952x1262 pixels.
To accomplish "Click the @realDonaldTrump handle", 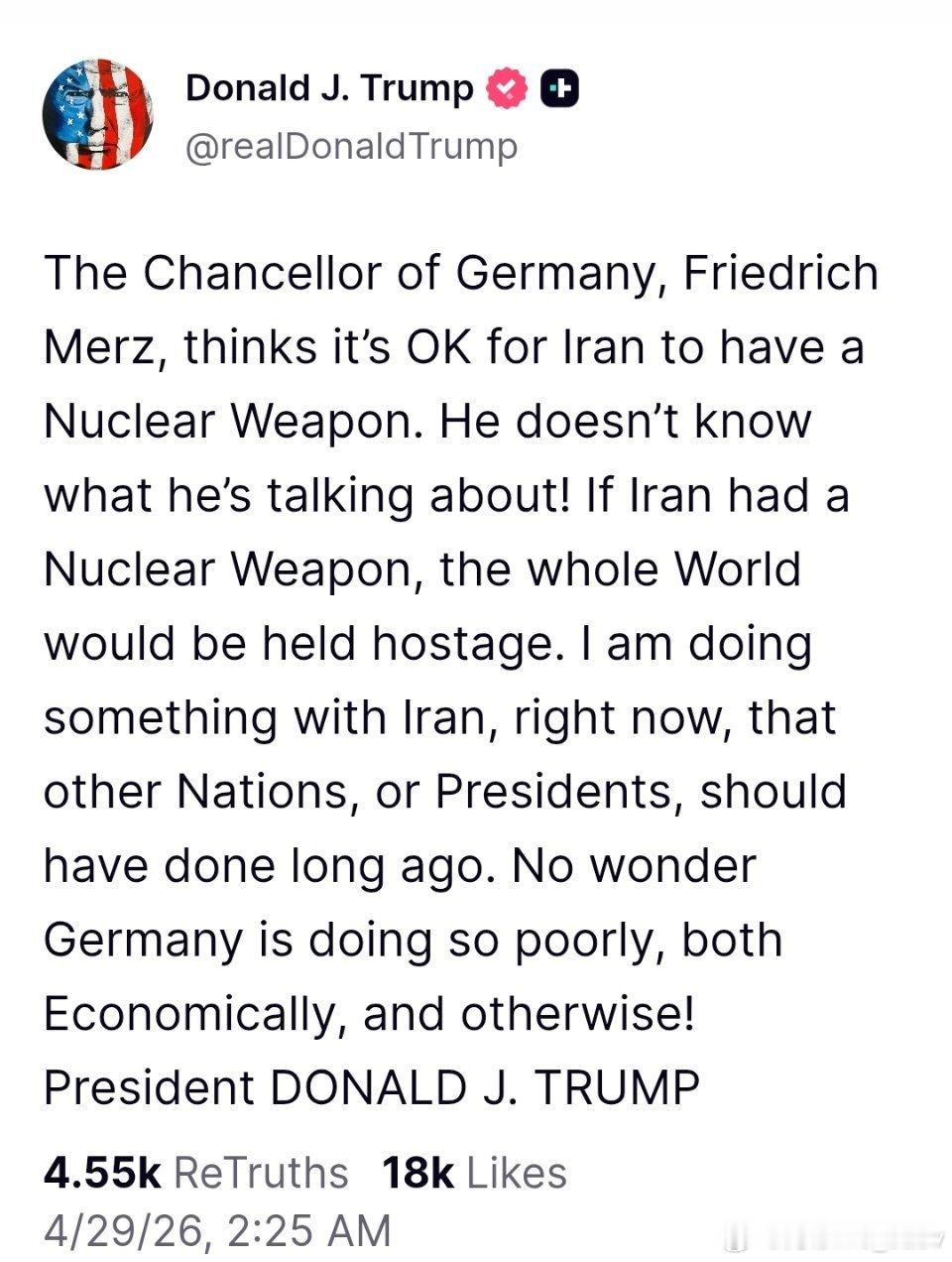I will point(351,146).
